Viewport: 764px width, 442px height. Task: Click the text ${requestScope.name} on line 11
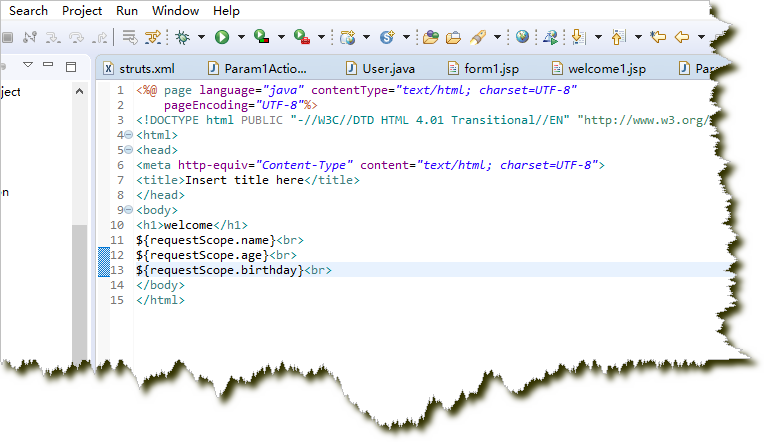[206, 240]
